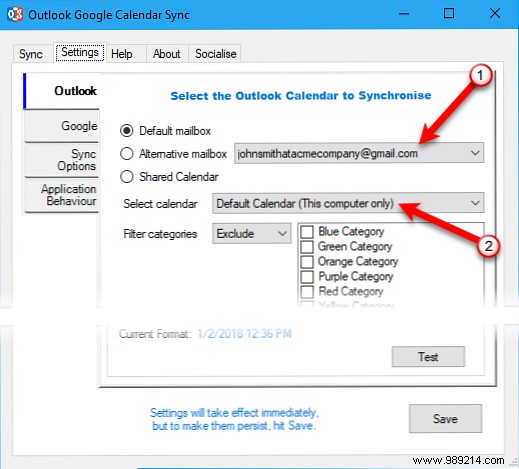Open the Socialise tab
519x469 pixels.
coord(216,54)
